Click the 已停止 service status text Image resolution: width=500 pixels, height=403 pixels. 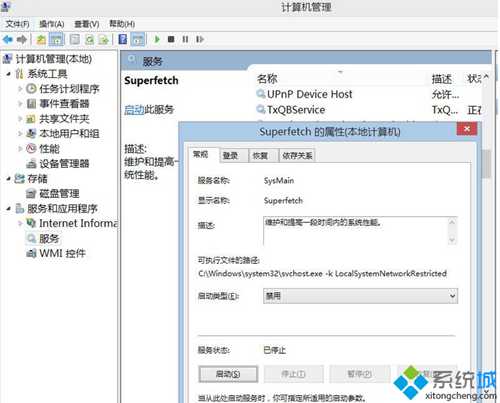pos(275,350)
